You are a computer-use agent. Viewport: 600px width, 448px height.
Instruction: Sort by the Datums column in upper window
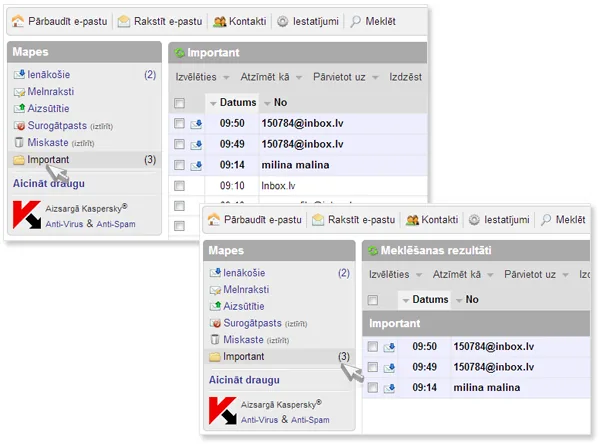[x=233, y=103]
